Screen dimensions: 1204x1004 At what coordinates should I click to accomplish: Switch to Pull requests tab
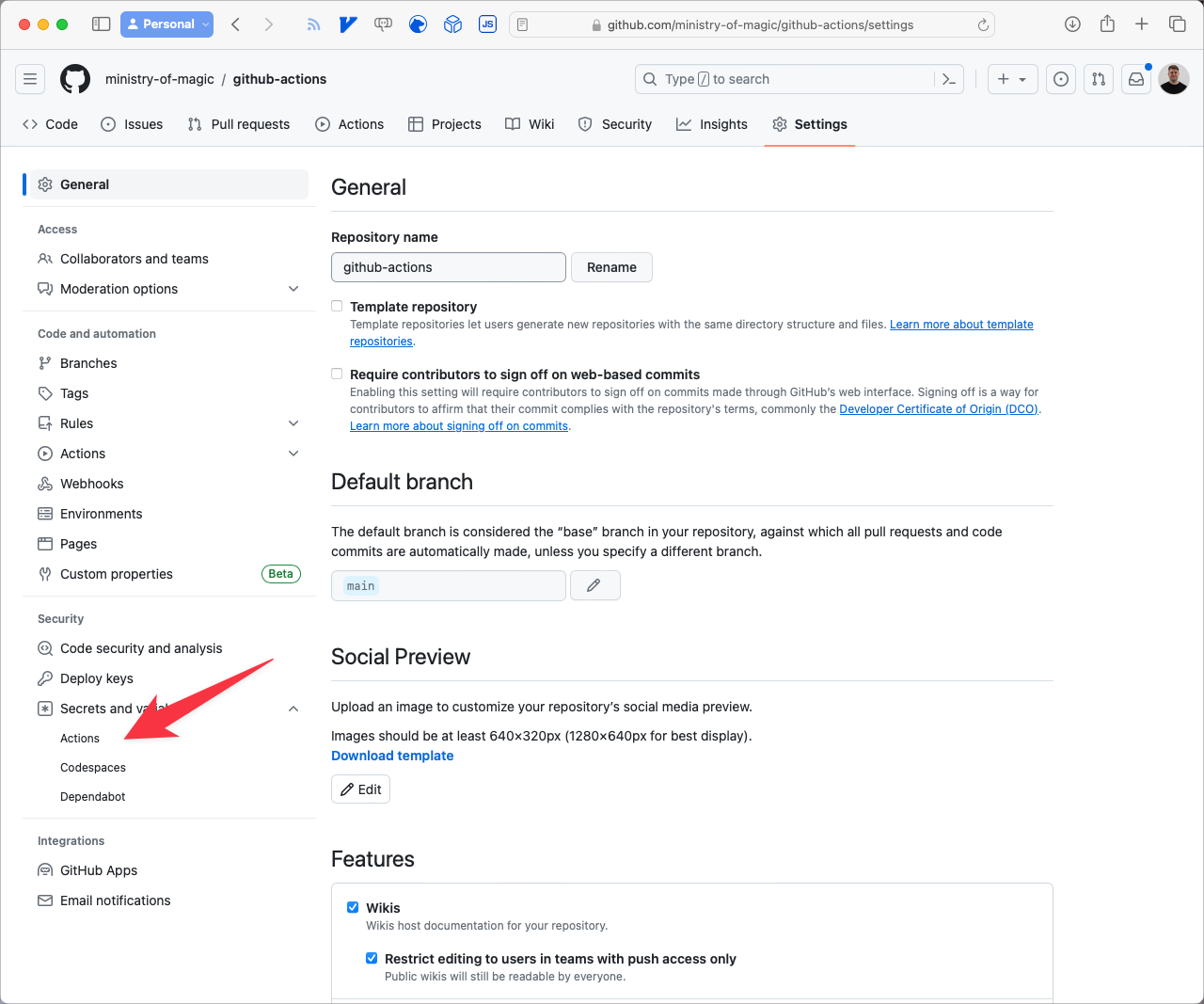click(239, 124)
